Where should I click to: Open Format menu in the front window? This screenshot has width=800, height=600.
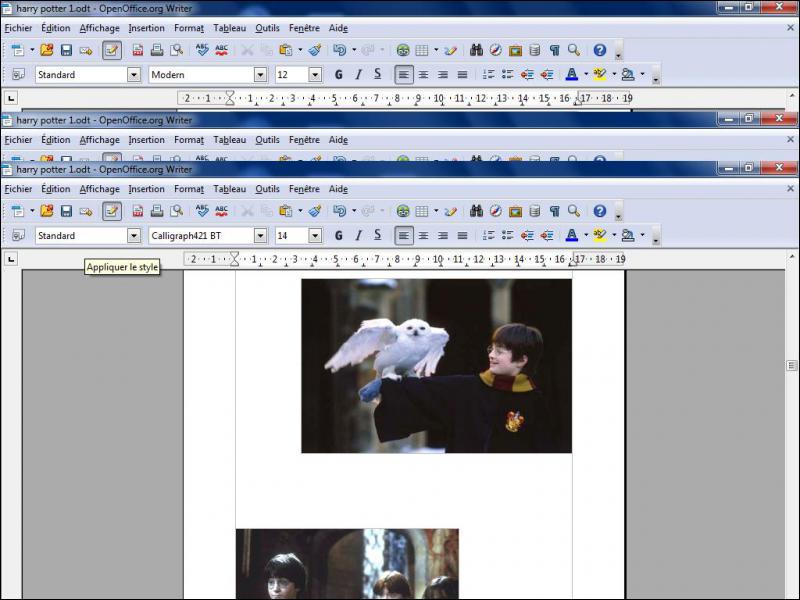pyautogui.click(x=189, y=189)
